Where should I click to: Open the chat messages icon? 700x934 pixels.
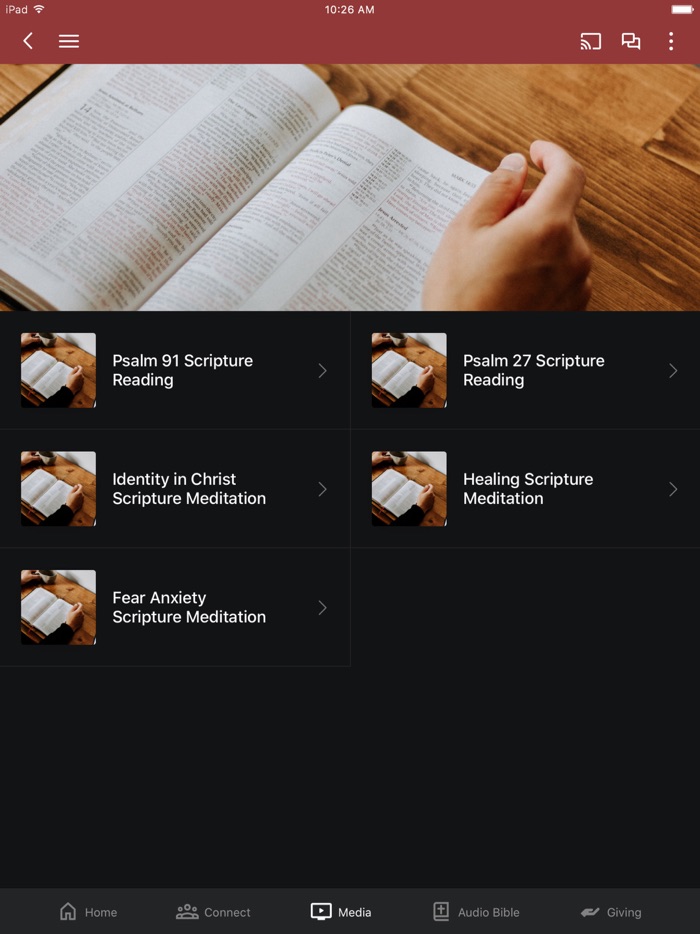(631, 41)
